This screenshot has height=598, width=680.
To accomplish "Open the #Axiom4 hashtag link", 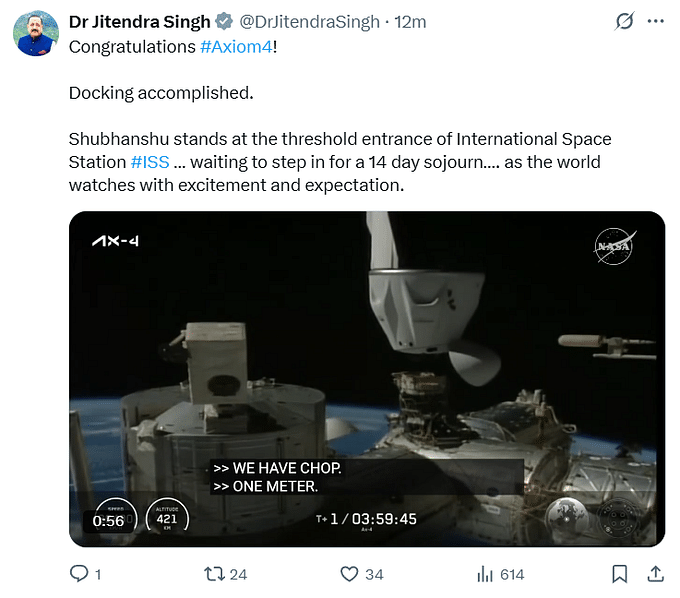I will coord(236,47).
